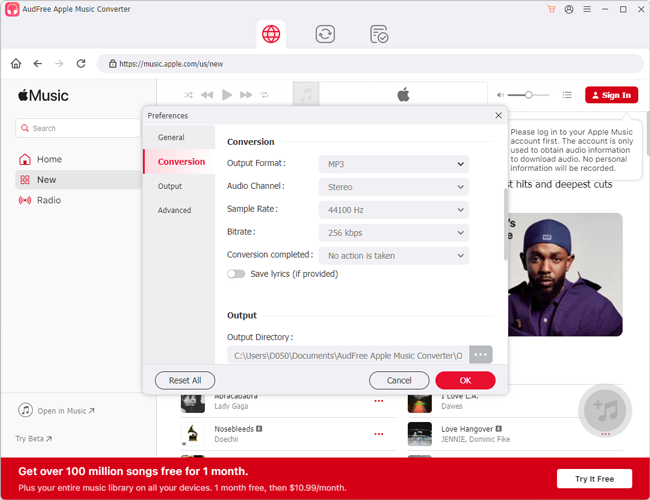Viewport: 650px width, 500px height.
Task: Open the shopping cart purchase icon
Action: (551, 9)
